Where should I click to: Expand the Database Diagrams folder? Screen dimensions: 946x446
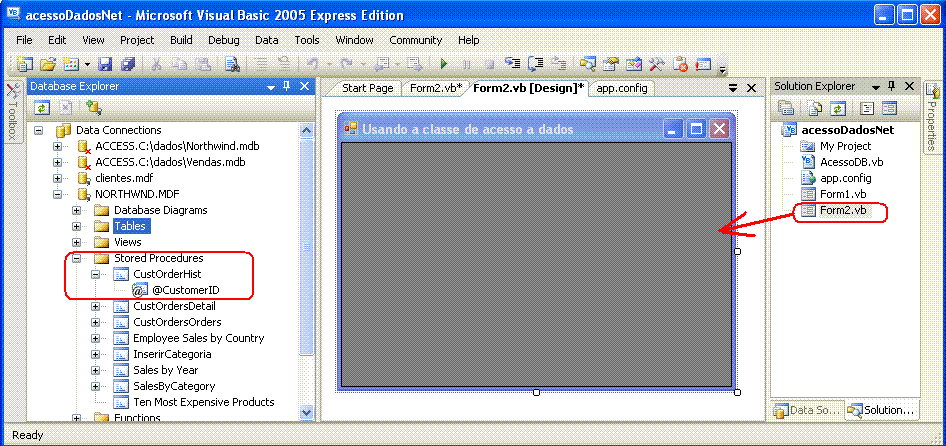click(x=77, y=210)
